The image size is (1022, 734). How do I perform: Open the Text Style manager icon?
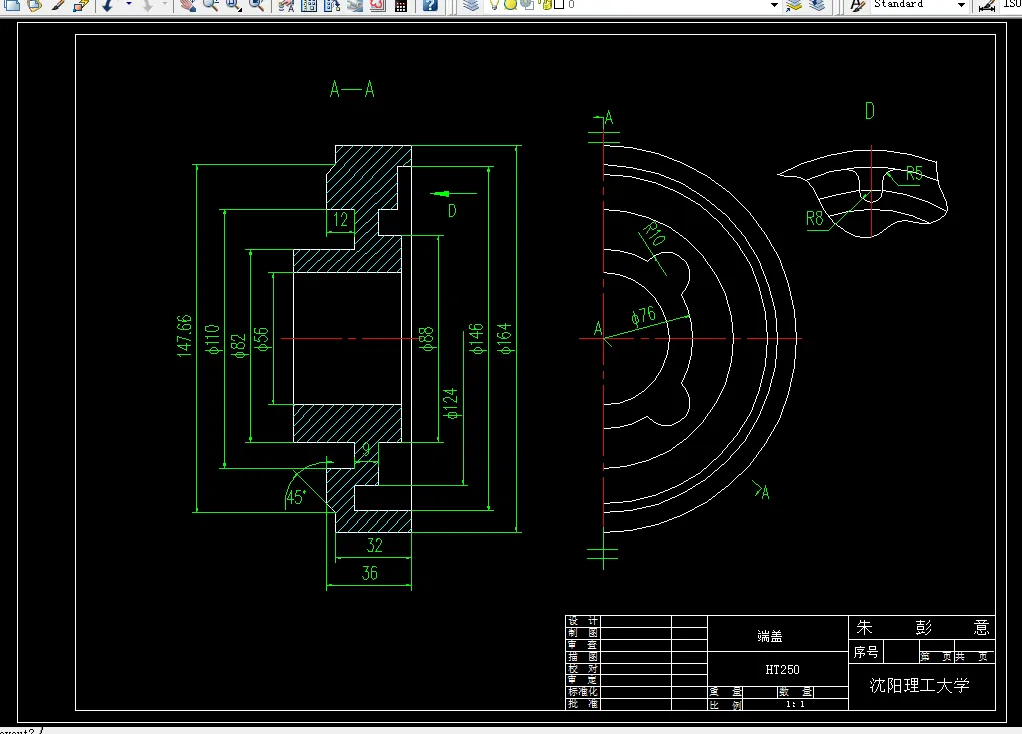point(858,5)
